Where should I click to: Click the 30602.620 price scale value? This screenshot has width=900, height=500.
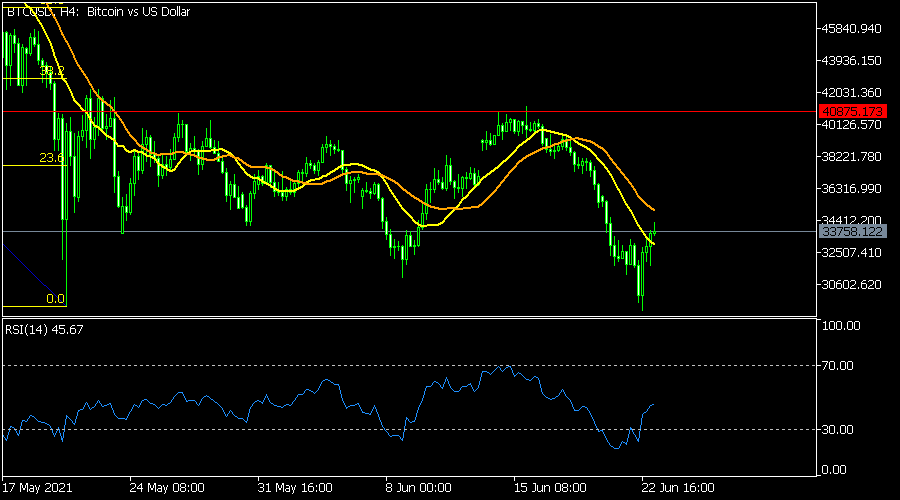pyautogui.click(x=851, y=285)
